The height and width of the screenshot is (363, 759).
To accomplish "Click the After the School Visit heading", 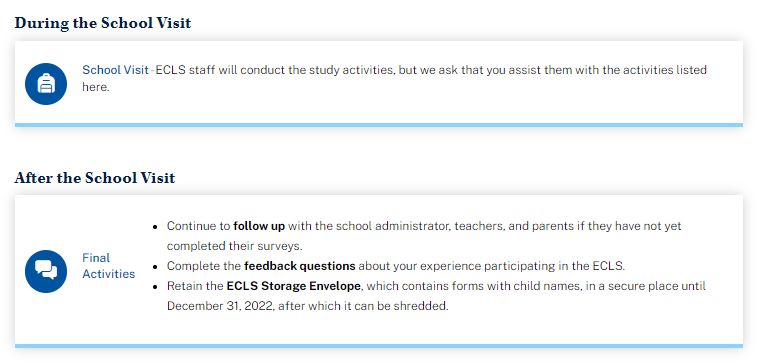I will pos(95,178).
